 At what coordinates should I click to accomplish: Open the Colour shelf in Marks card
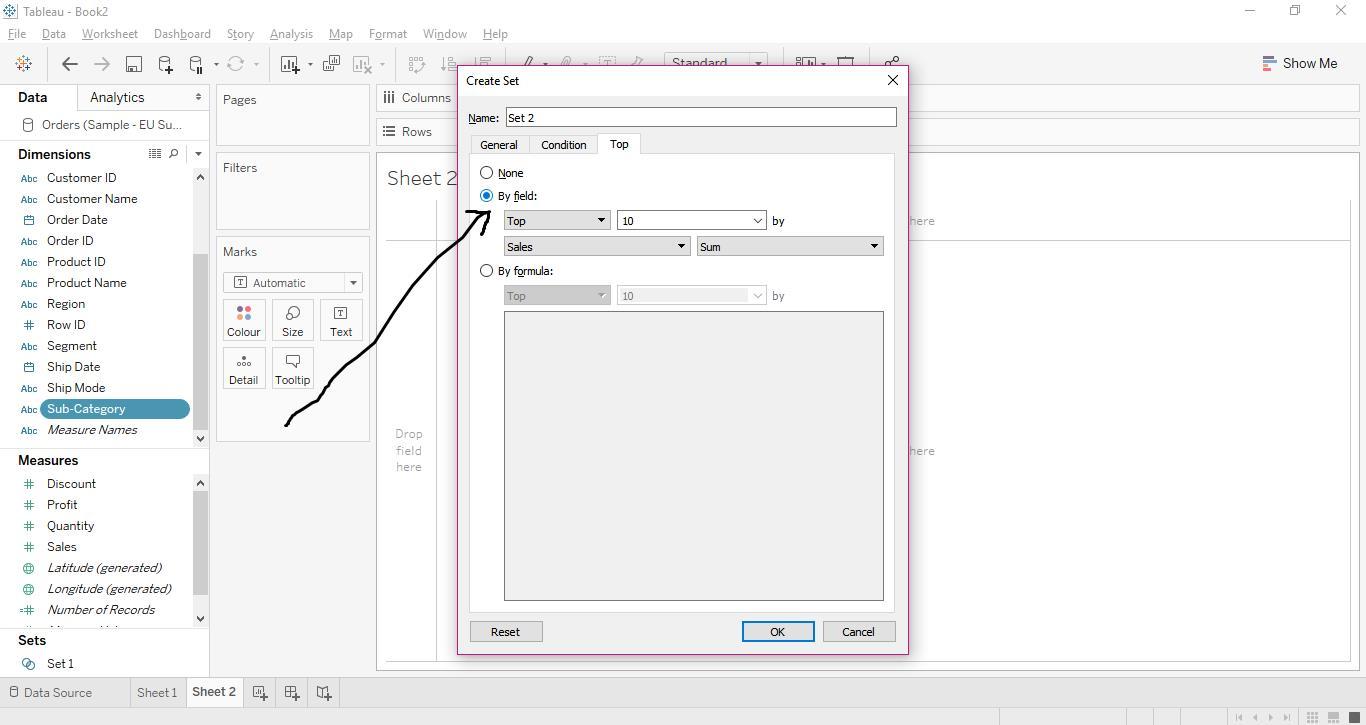pyautogui.click(x=243, y=320)
